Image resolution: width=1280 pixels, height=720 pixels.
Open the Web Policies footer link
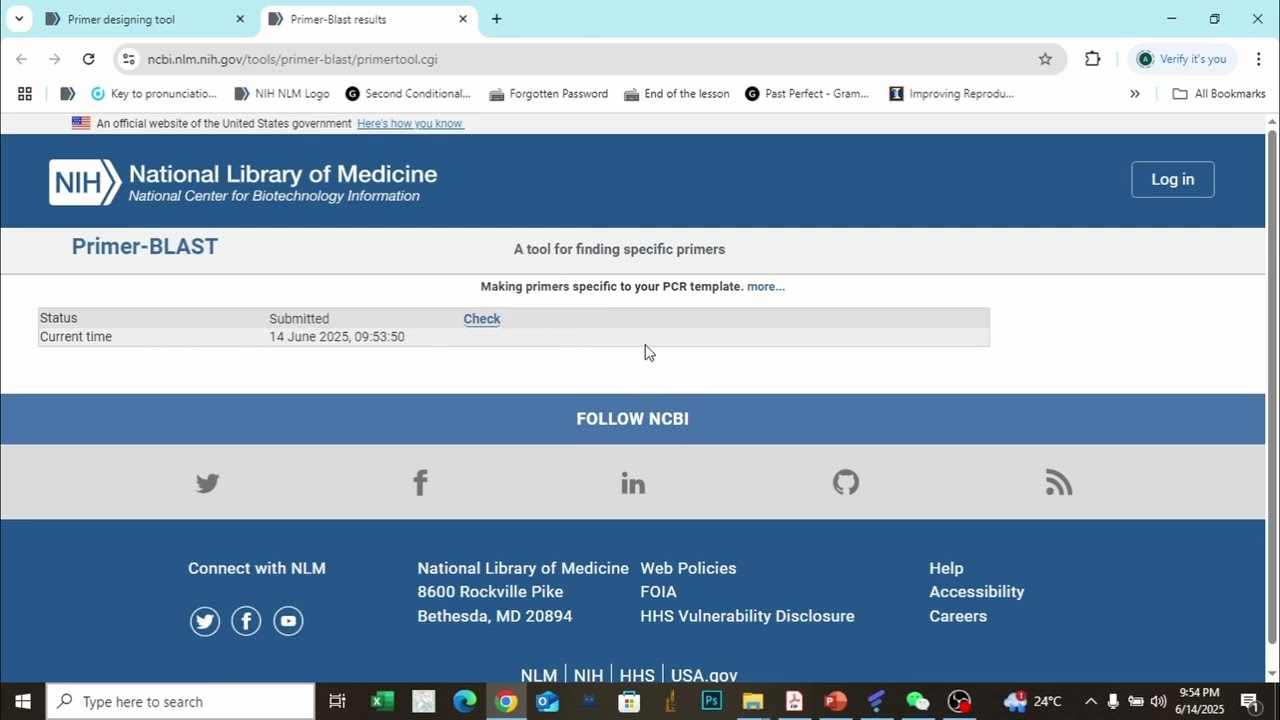pos(688,568)
